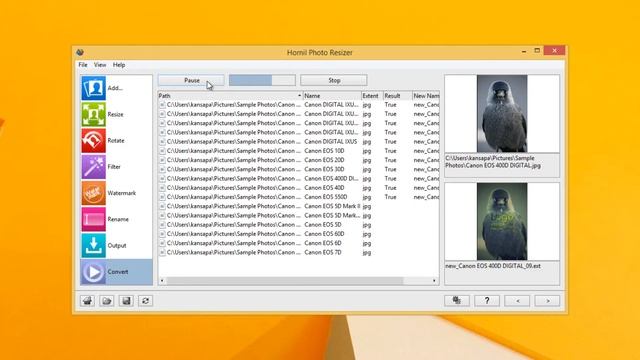Click the Hornil app icon in title bar
Screen dimensions: 640x360
click(80, 52)
